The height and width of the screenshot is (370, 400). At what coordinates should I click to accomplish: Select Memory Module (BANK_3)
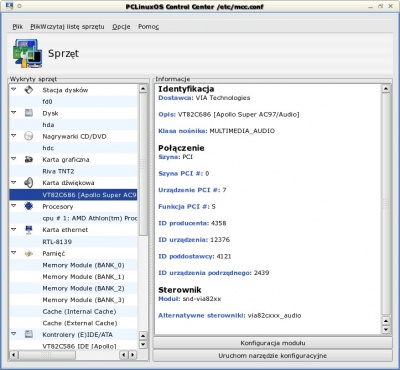coord(73,300)
